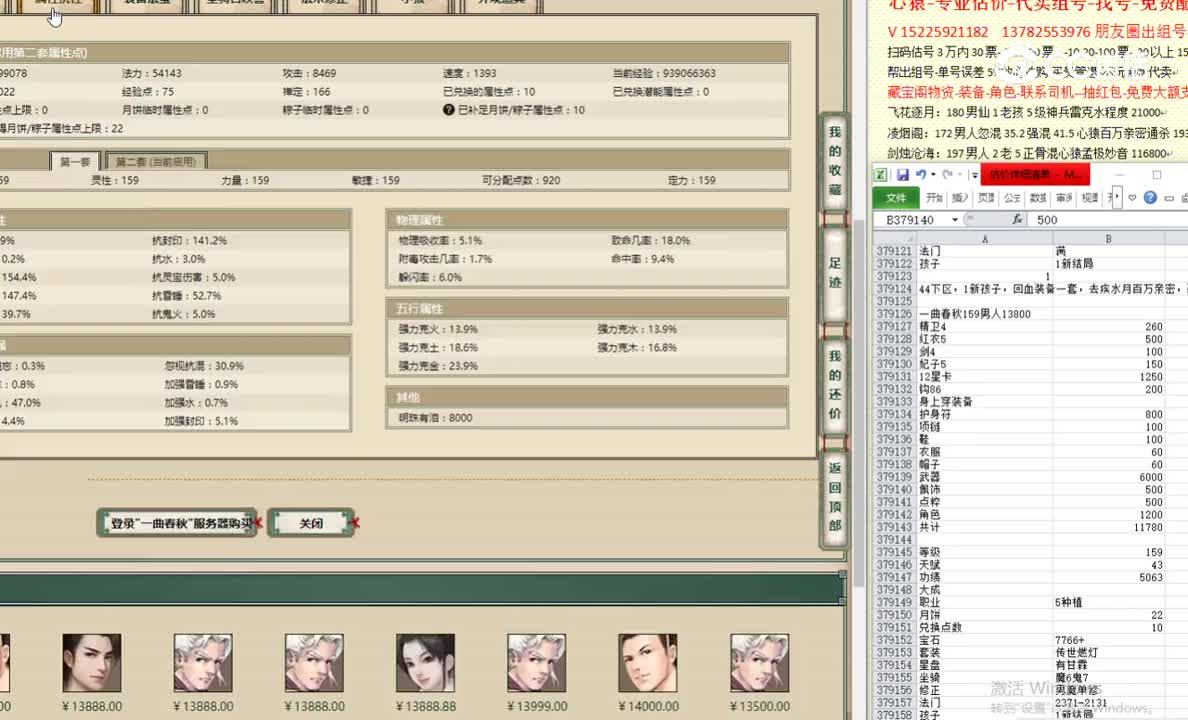Open Excel Help via the question mark icon
Image resolution: width=1188 pixels, height=720 pixels.
pos(1150,197)
